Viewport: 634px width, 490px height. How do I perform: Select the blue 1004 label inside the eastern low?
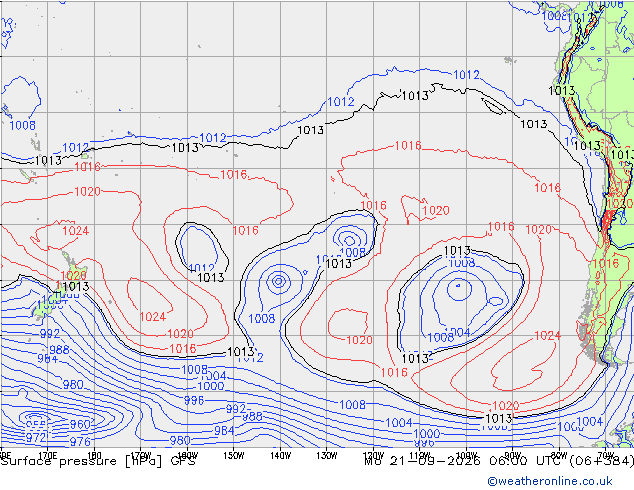(457, 332)
